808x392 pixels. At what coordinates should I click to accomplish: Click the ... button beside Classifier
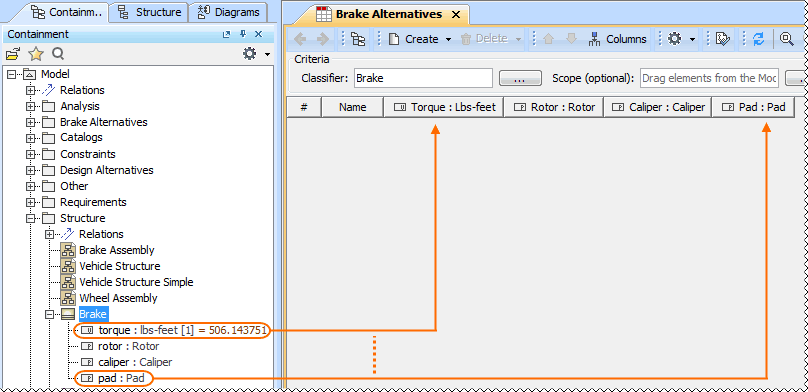point(520,79)
